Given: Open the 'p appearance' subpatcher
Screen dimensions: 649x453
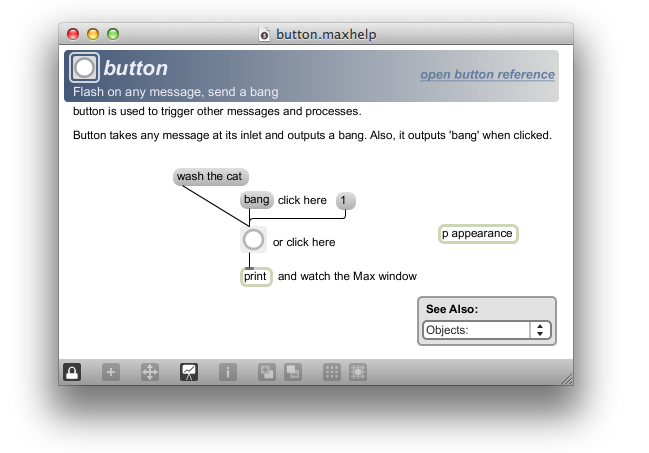Looking at the screenshot, I should pos(478,234).
